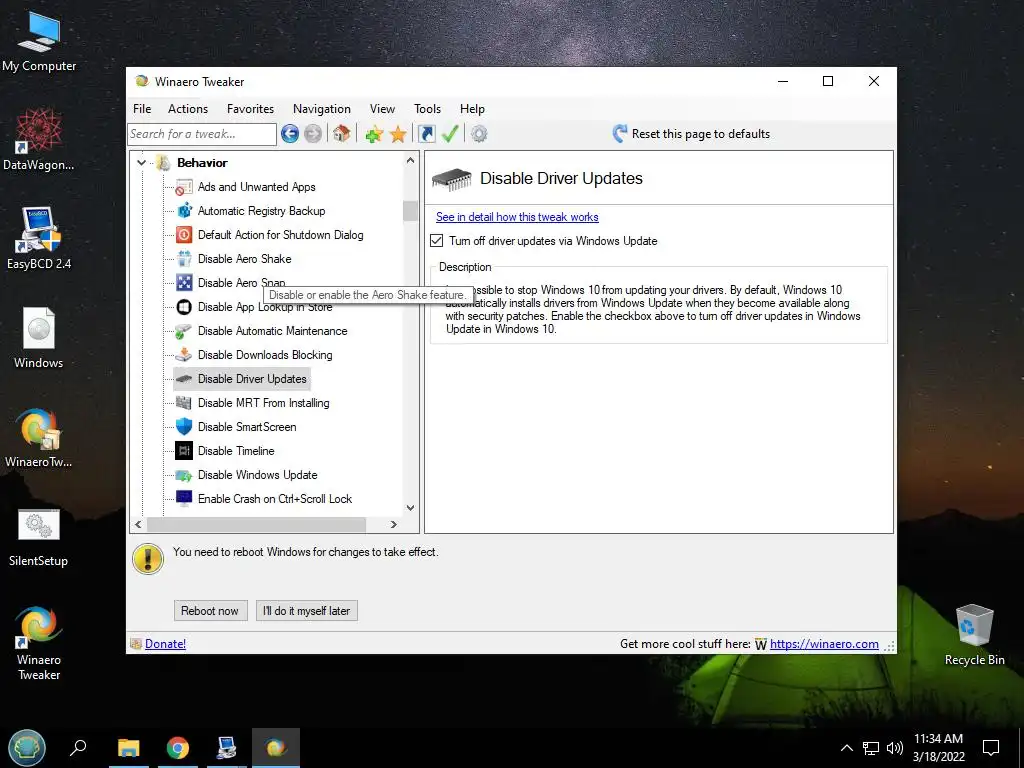Open See in detail how this tweak works link
Screen dimensions: 1024x768
pyautogui.click(x=517, y=217)
